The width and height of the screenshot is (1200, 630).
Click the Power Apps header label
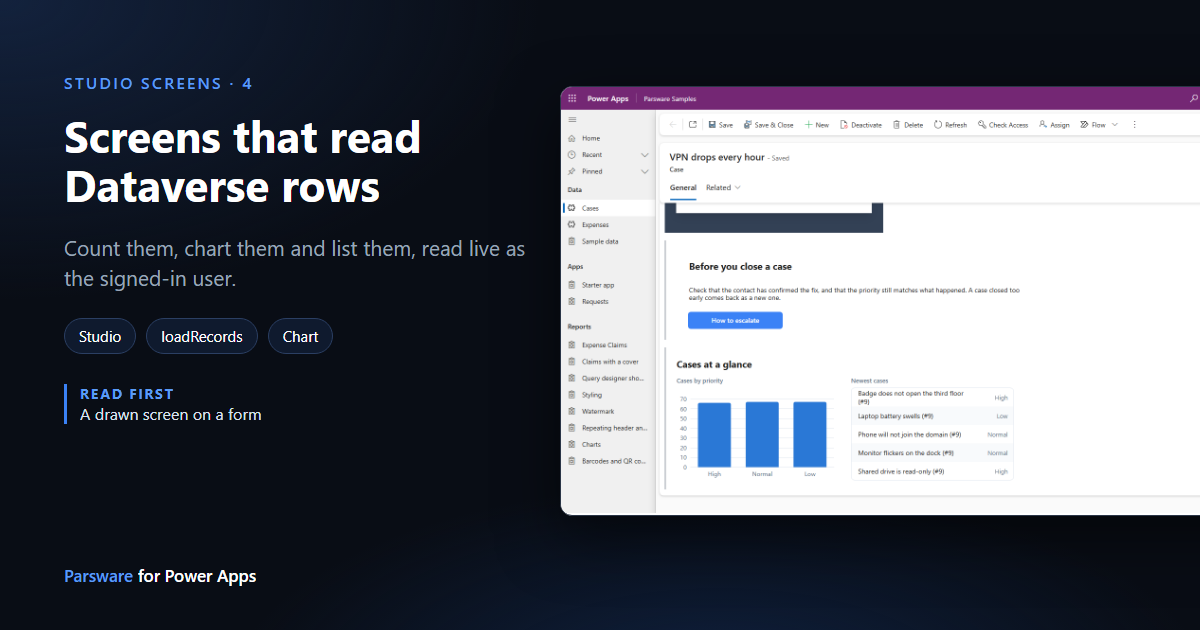pos(608,99)
